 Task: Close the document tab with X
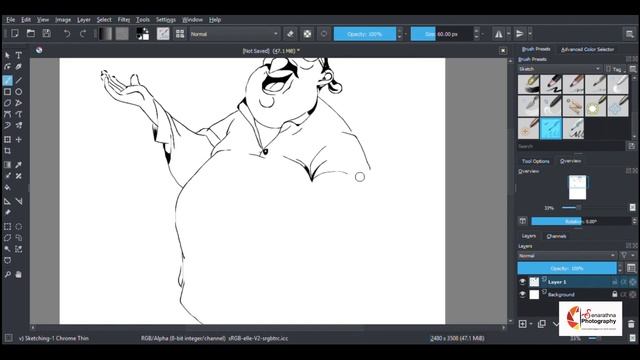[503, 51]
